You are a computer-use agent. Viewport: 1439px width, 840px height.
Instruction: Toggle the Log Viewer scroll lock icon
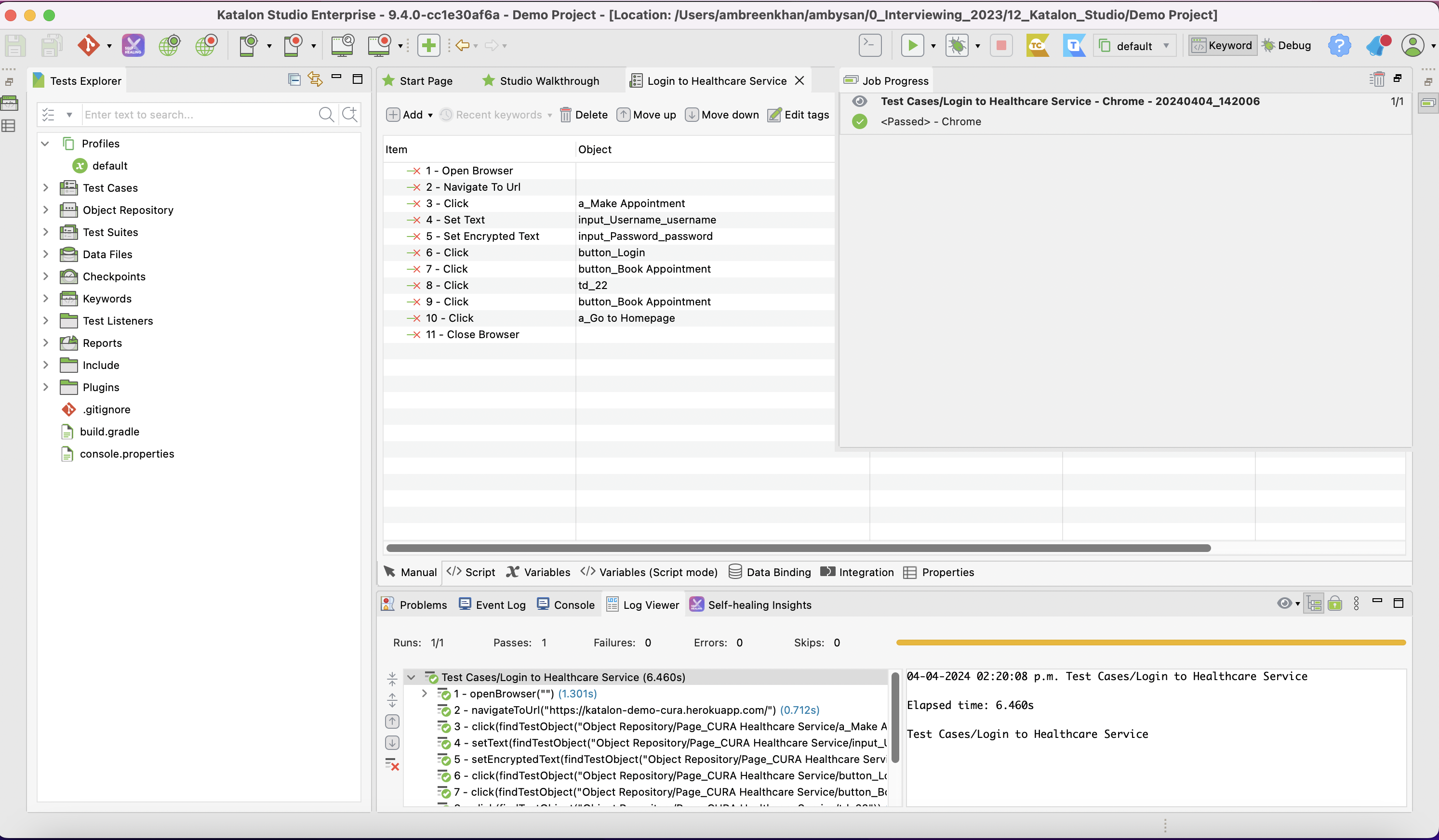point(1335,604)
